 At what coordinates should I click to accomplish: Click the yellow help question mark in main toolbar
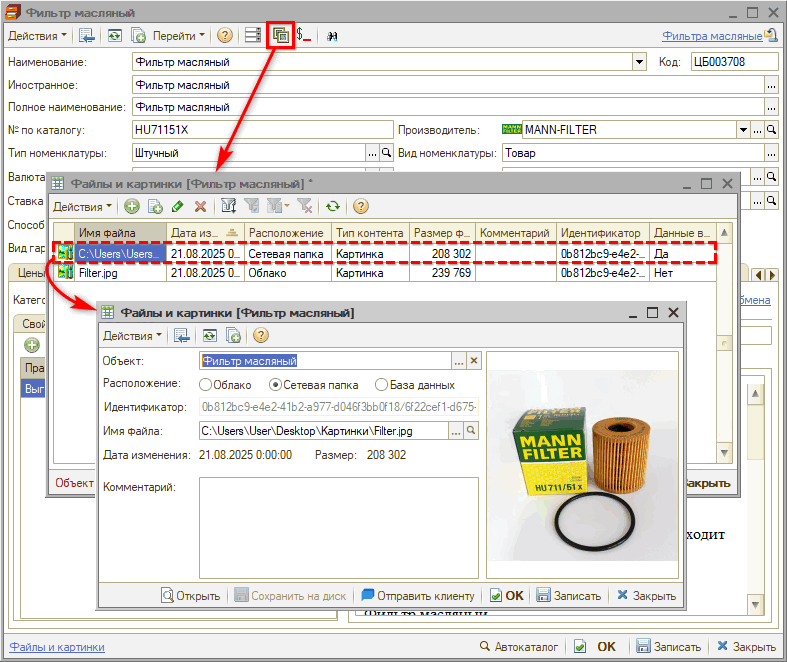pos(225,35)
